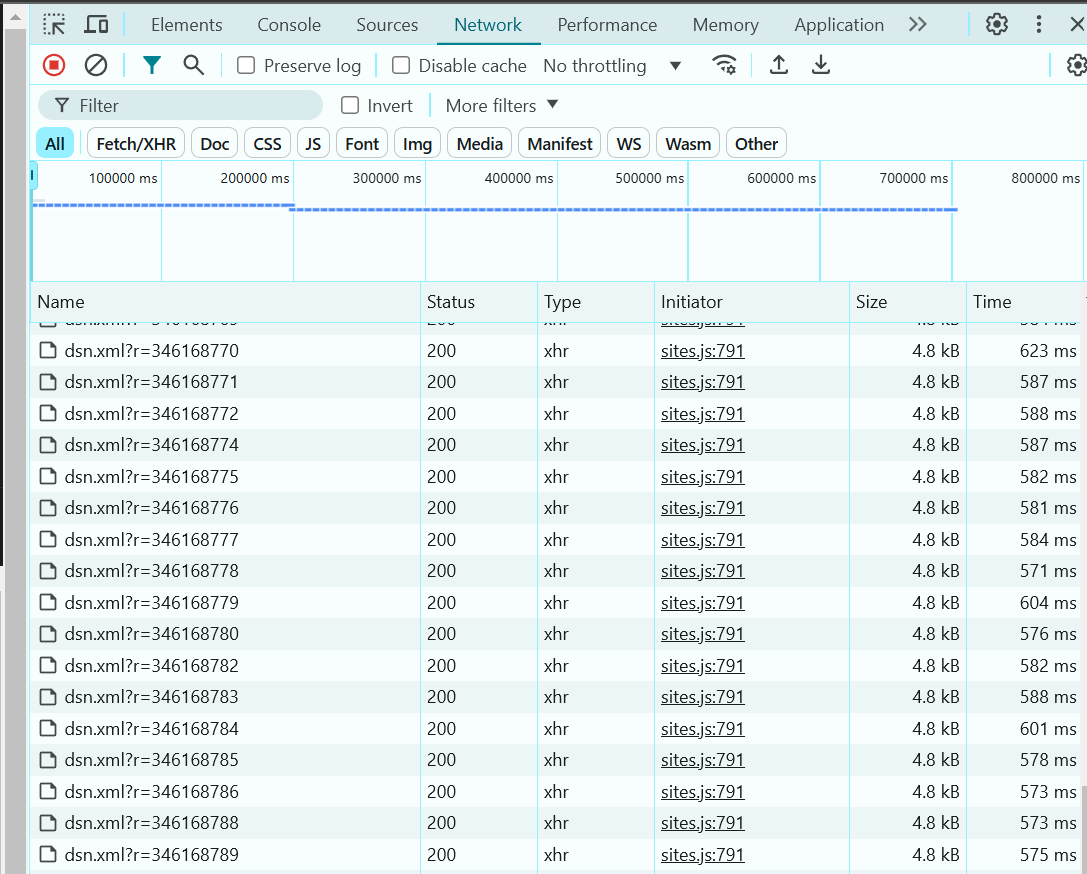Switch to the Console tab
This screenshot has height=874, width=1087.
point(289,25)
